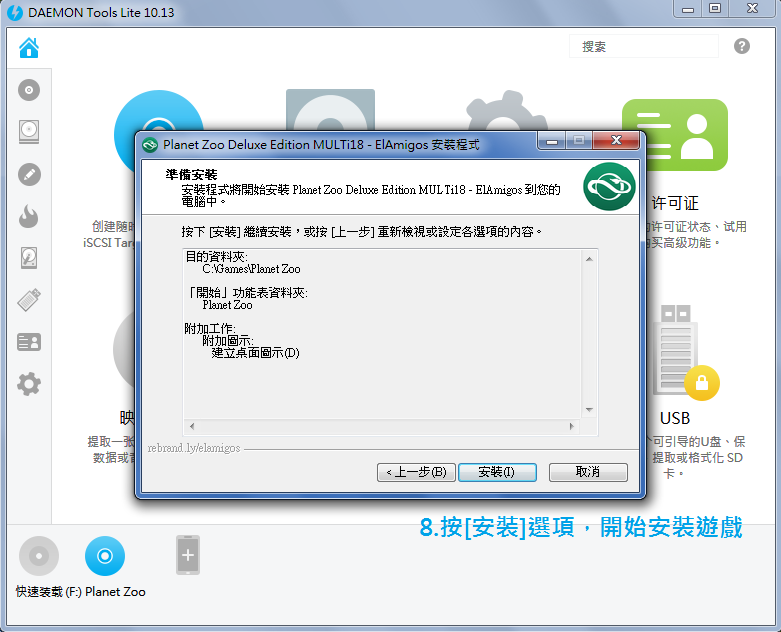Minimize the installer dialog window
Image resolution: width=781 pixels, height=632 pixels.
point(551,141)
